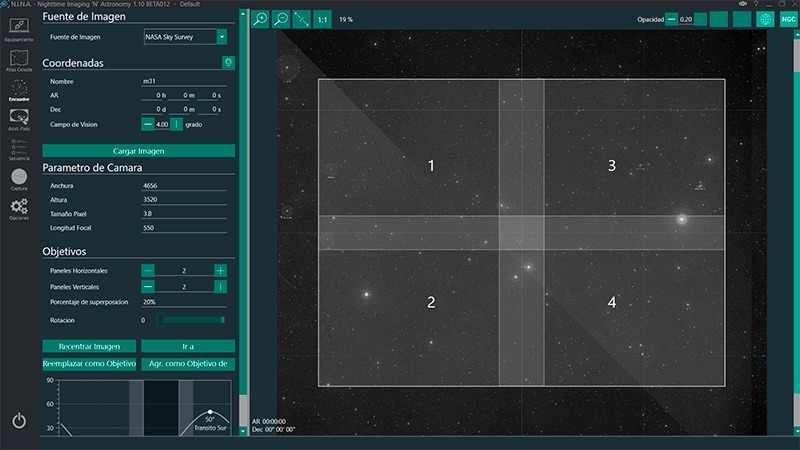Edit the Campo de Vision value 4.00
The width and height of the screenshot is (800, 450).
click(162, 124)
